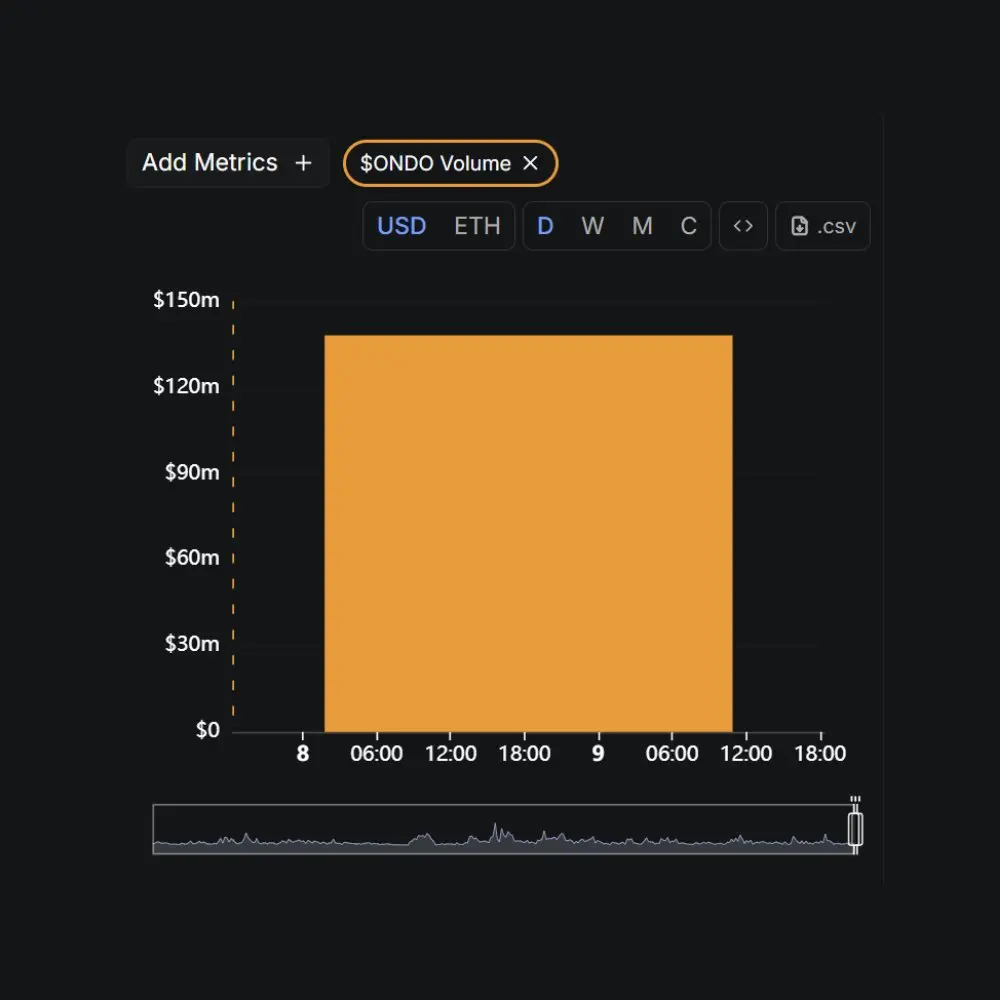Download chart data as .csv
Screen dimensions: 1000x1000
point(823,226)
